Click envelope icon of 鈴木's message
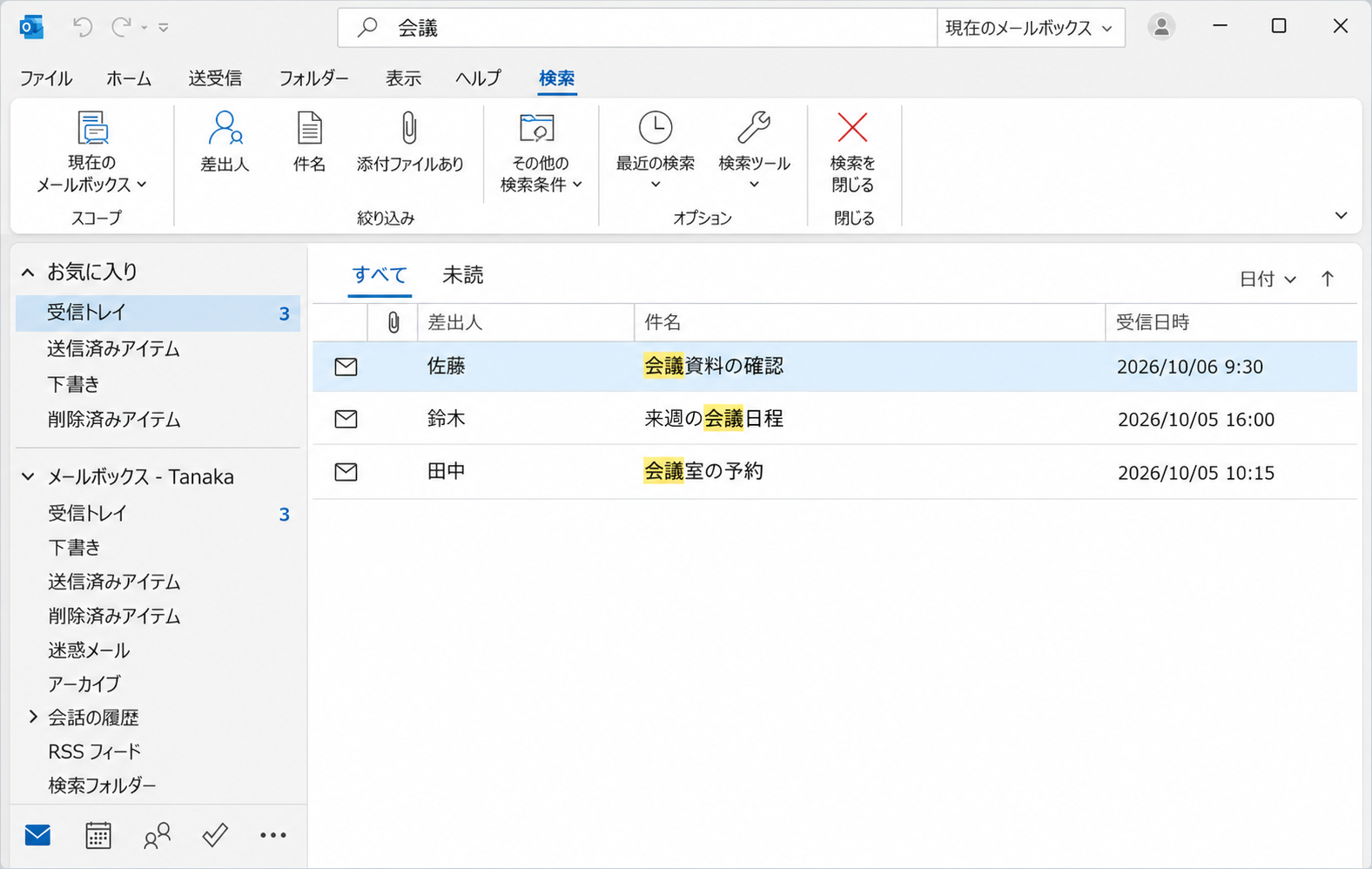The height and width of the screenshot is (869, 1372). coord(346,419)
